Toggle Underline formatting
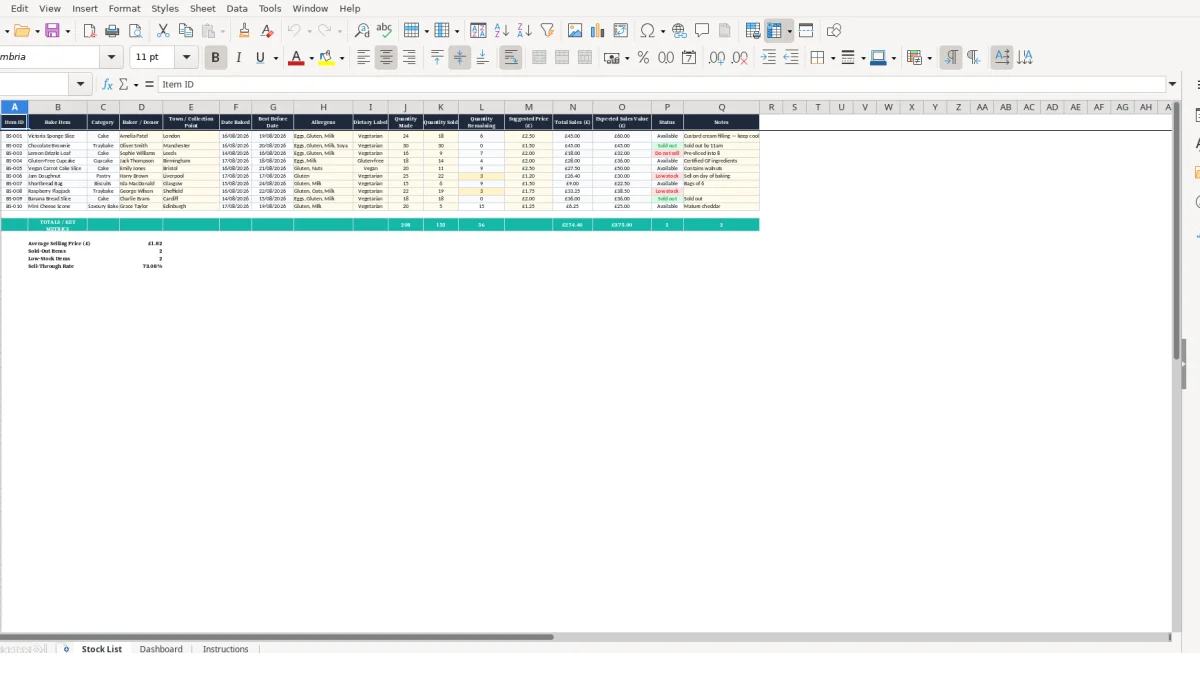The image size is (1200, 675). [x=261, y=58]
